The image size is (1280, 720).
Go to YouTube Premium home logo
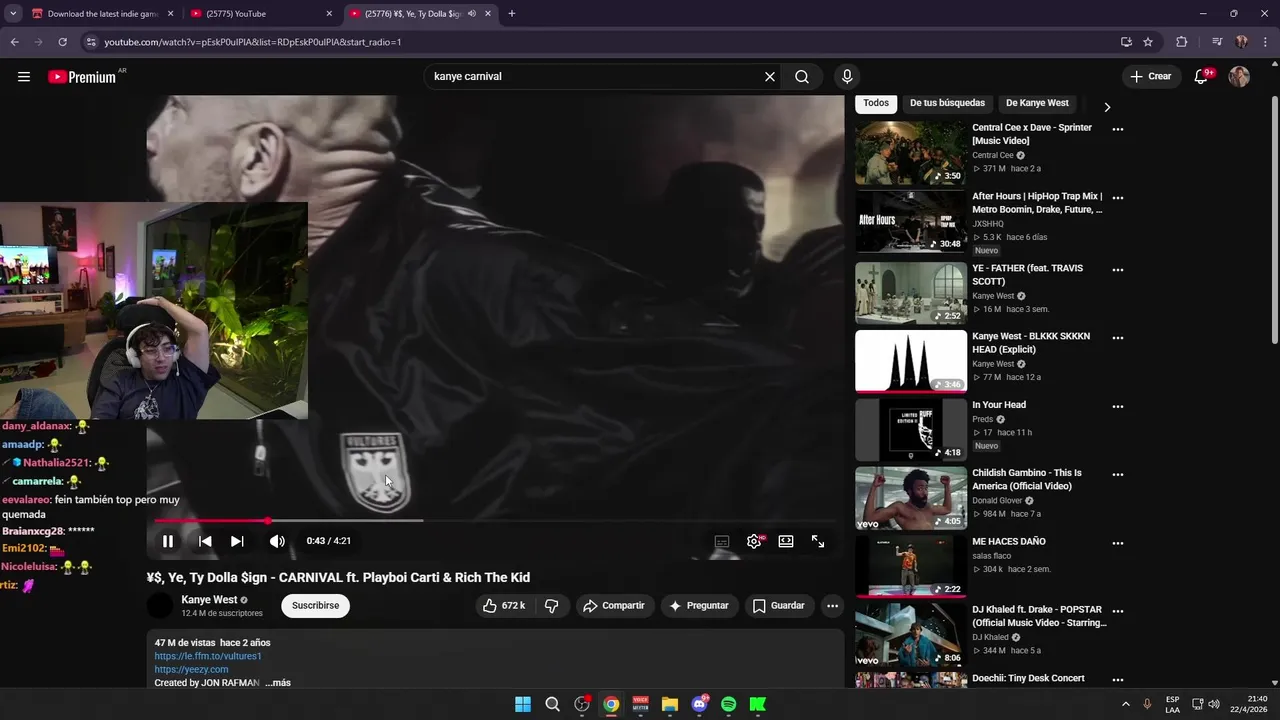[x=82, y=77]
